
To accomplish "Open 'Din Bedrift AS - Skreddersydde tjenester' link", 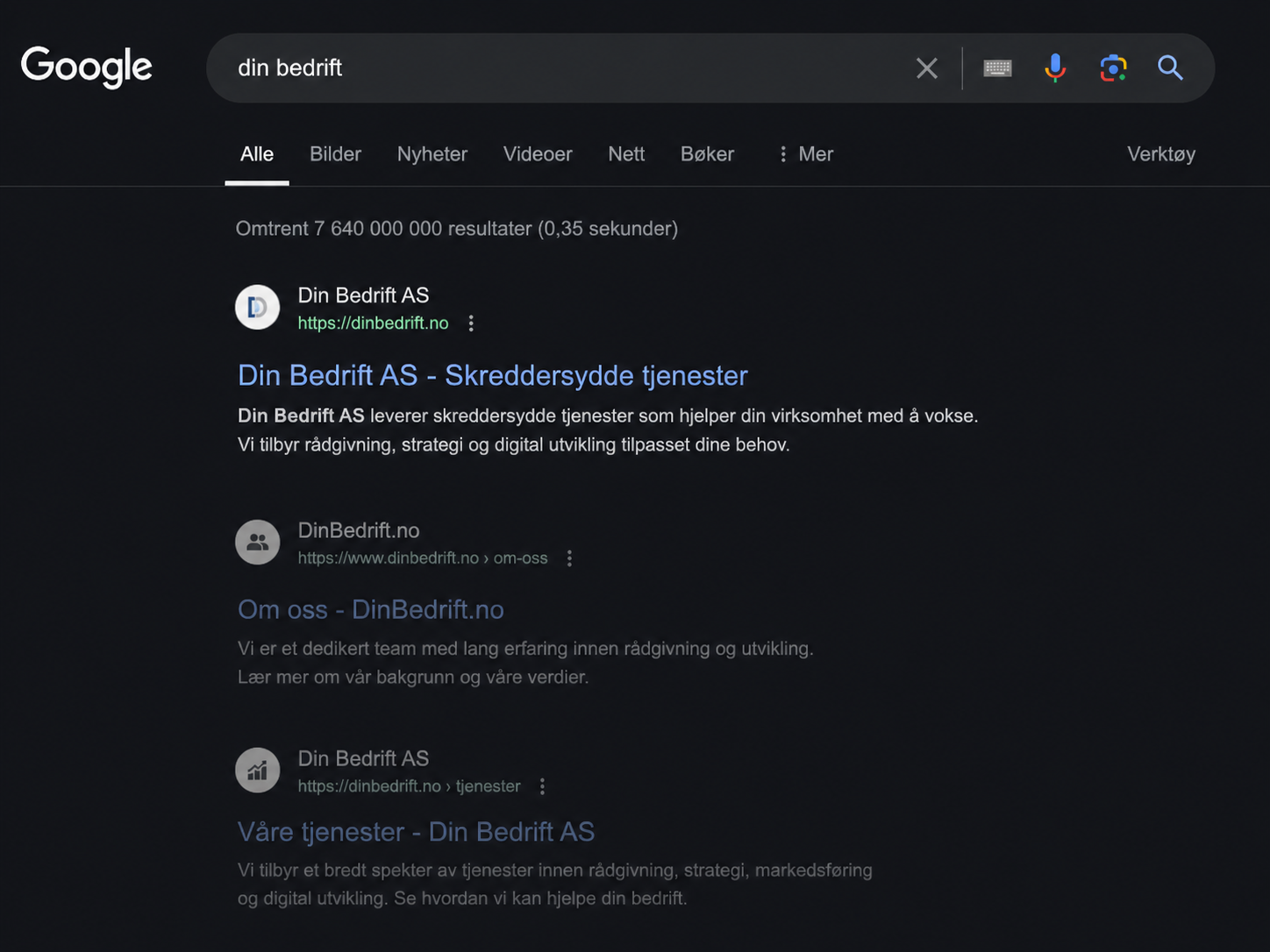I will [493, 375].
